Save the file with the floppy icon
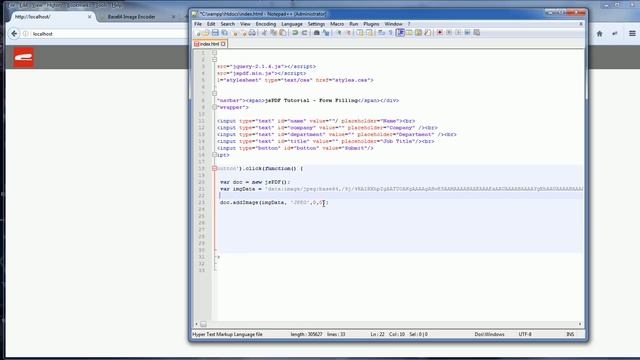This screenshot has height=360, width=640. [x=215, y=33]
